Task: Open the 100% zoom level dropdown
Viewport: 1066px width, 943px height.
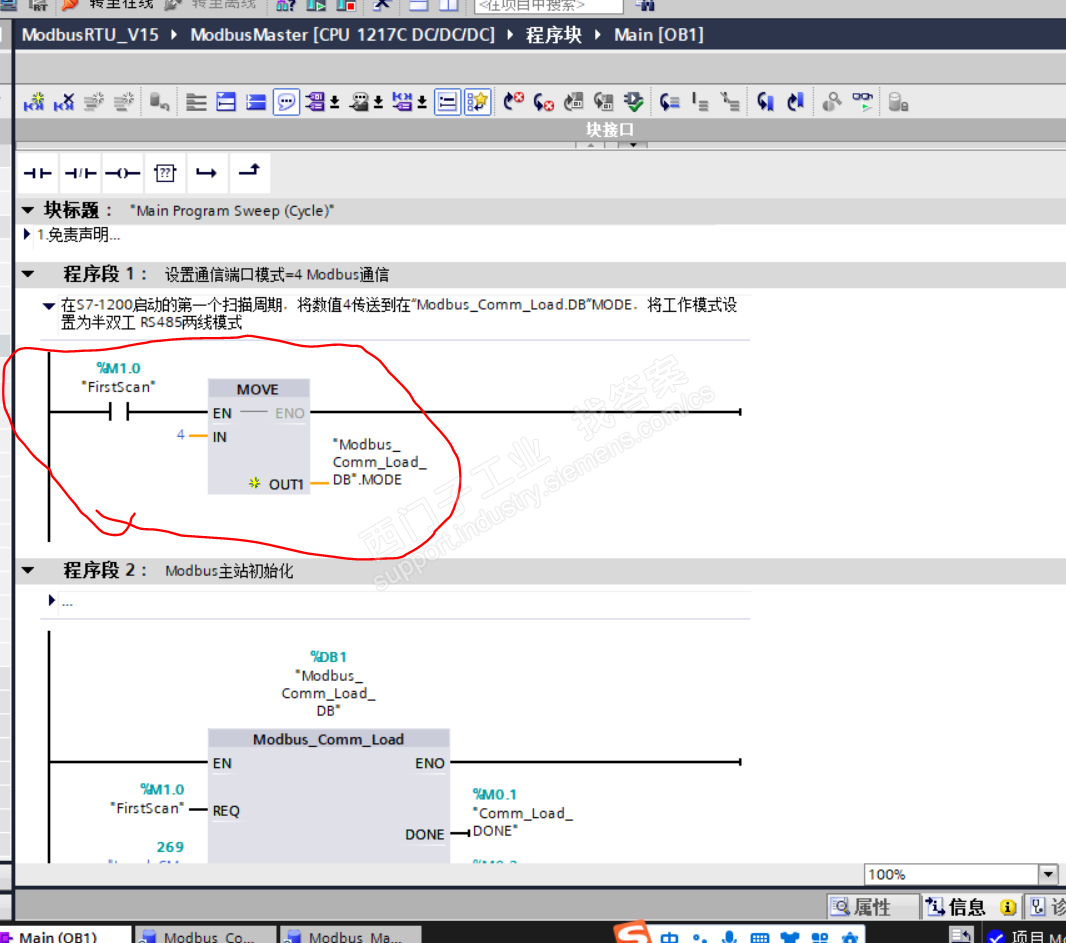Action: (1048, 874)
